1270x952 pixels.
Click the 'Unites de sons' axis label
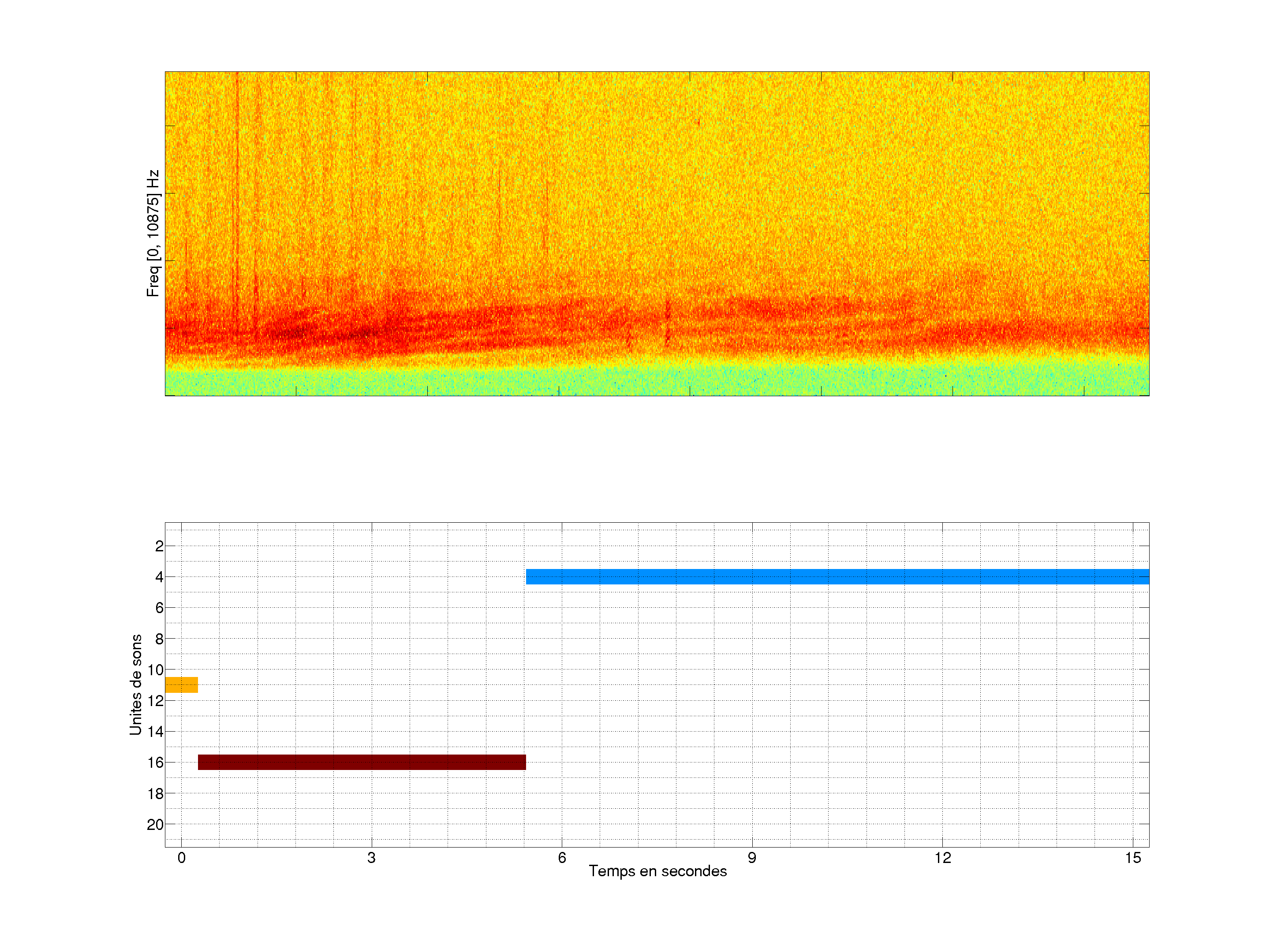pos(135,684)
